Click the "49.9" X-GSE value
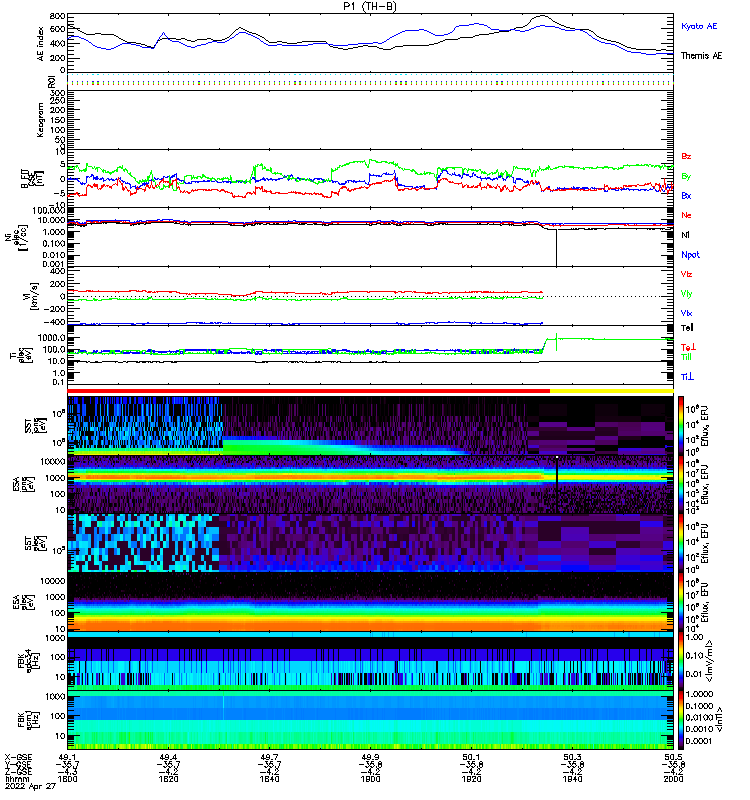The height and width of the screenshot is (800, 750). [370, 757]
